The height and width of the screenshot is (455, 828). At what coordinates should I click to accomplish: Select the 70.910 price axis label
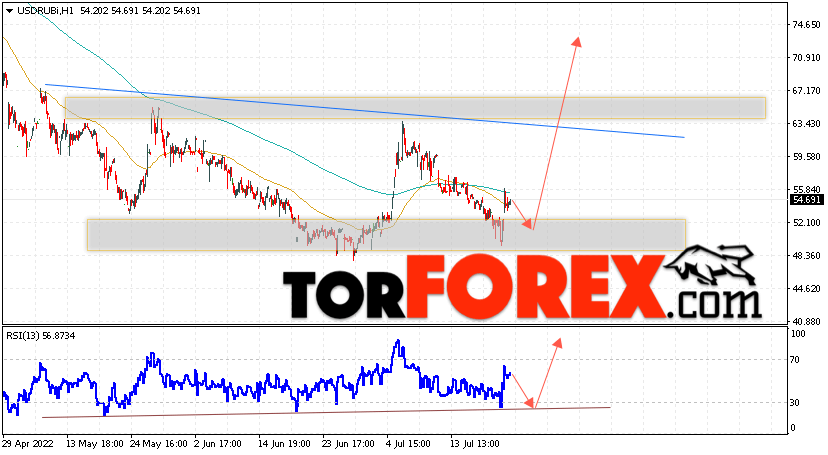coord(806,58)
